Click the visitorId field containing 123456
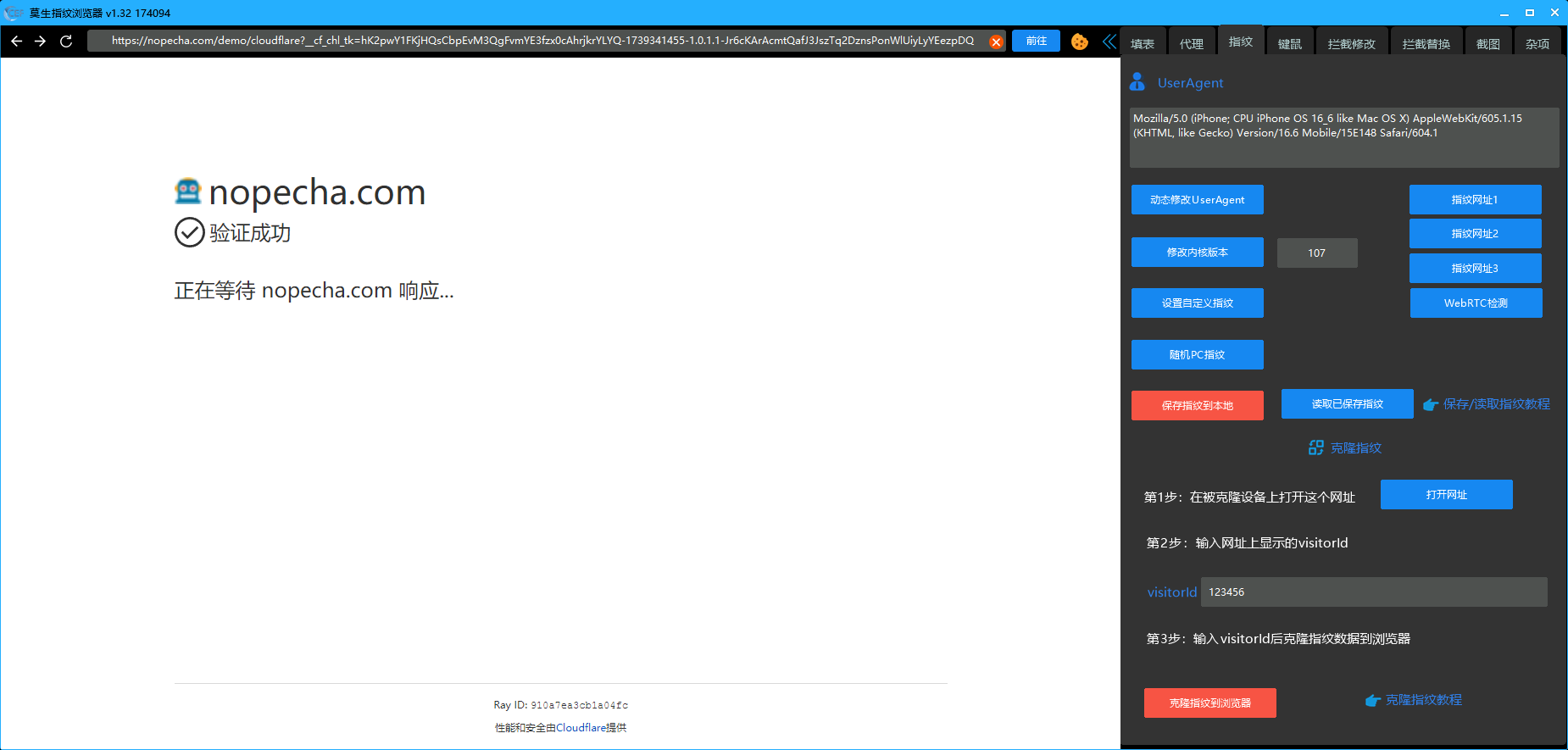Screen dimensions: 1568x750 (x=1374, y=592)
